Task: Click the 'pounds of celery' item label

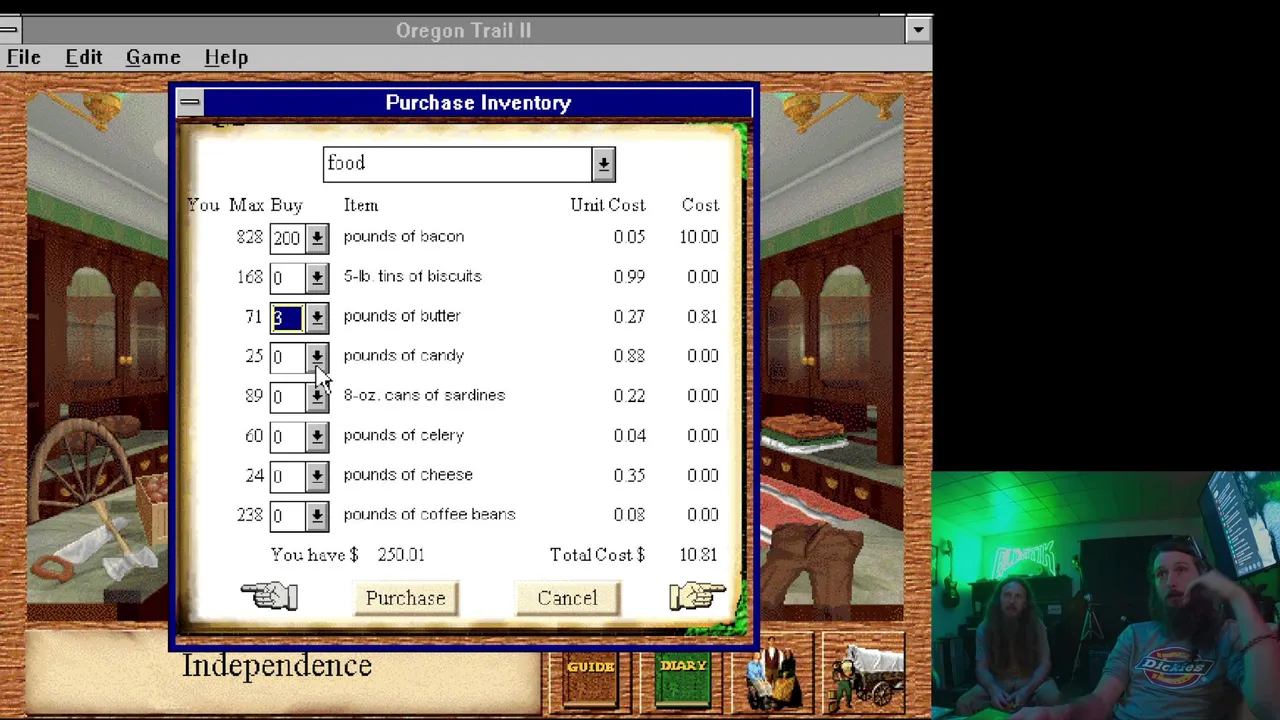Action: click(x=404, y=435)
